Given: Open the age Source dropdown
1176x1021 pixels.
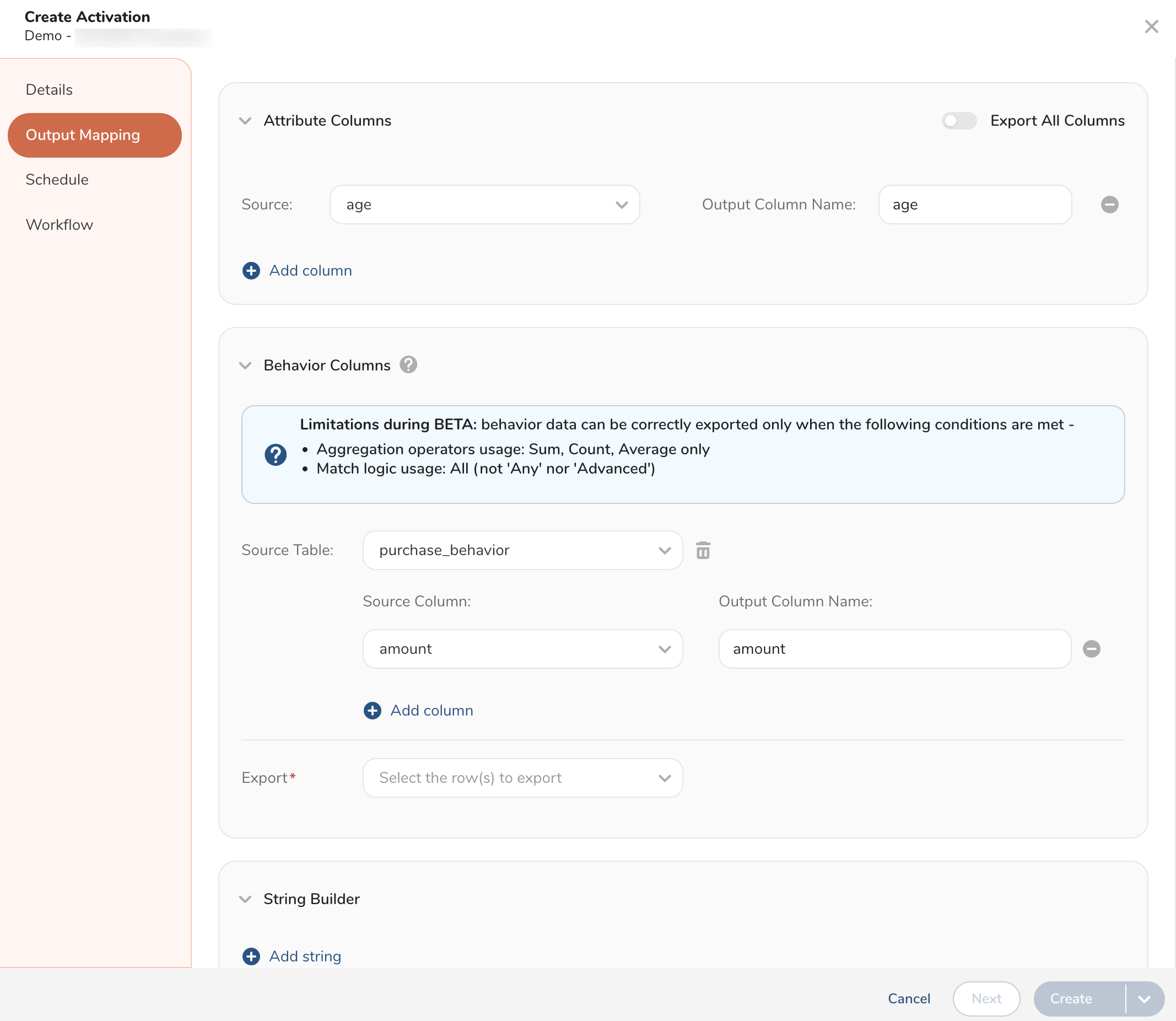Looking at the screenshot, I should point(484,205).
